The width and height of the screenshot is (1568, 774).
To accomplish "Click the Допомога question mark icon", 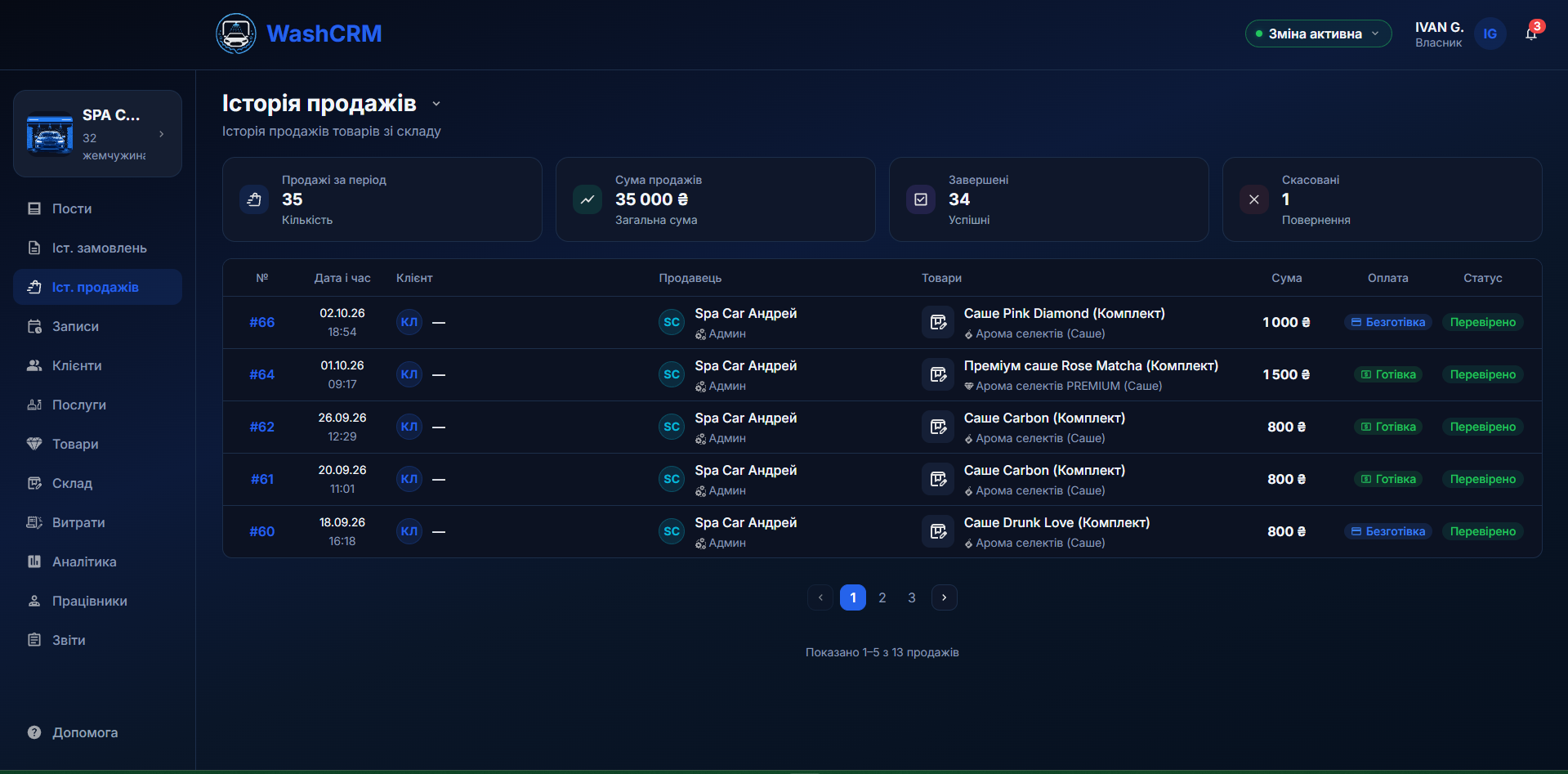I will (34, 732).
